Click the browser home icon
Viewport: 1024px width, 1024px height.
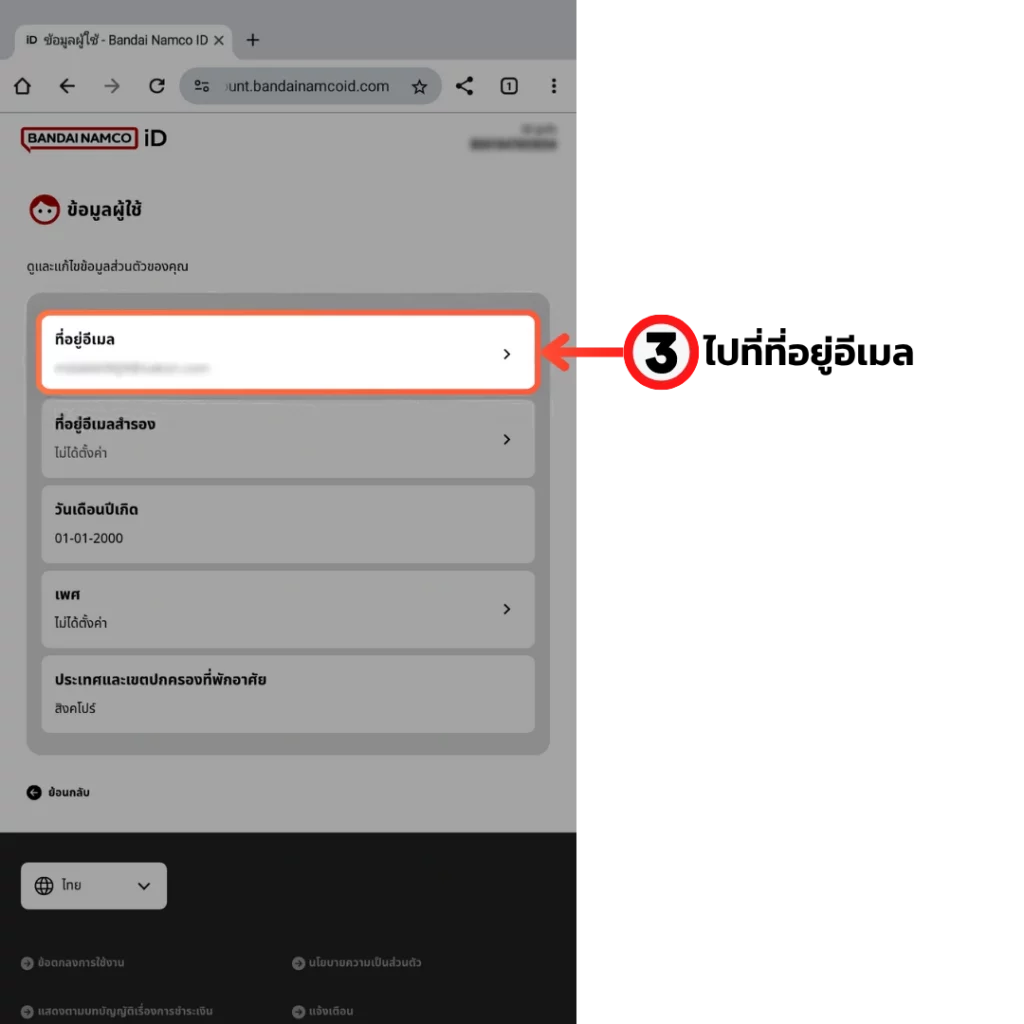(x=22, y=86)
